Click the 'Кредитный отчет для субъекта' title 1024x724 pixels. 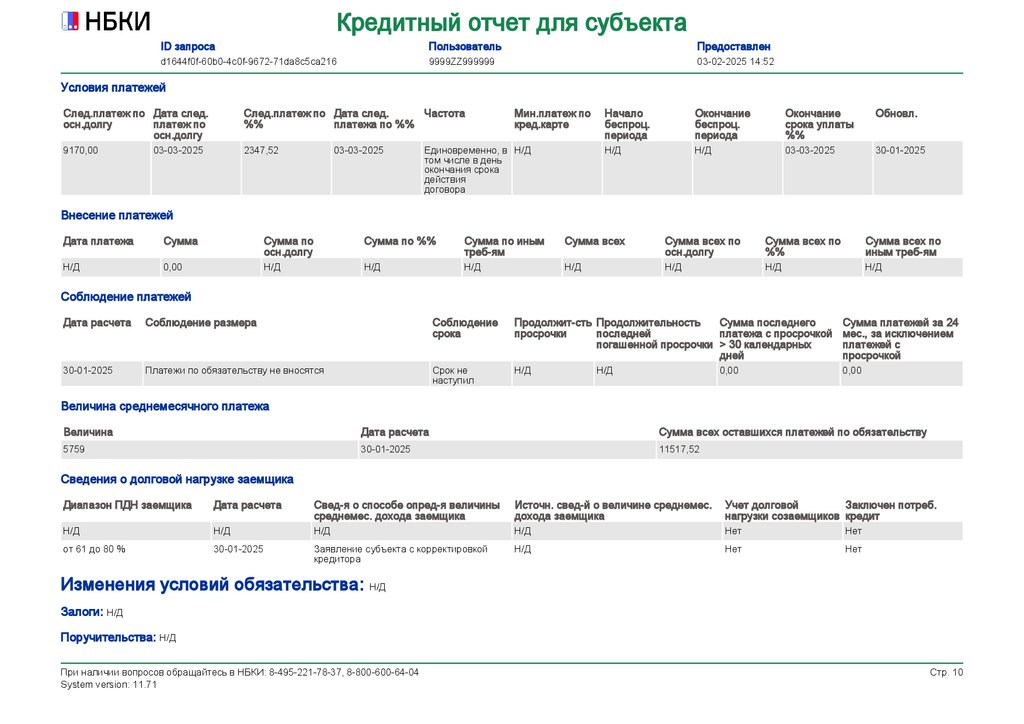pyautogui.click(x=511, y=23)
